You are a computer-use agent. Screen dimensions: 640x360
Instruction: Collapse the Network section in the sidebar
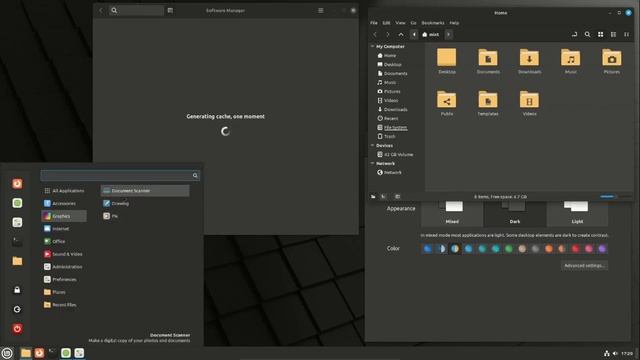[x=372, y=163]
